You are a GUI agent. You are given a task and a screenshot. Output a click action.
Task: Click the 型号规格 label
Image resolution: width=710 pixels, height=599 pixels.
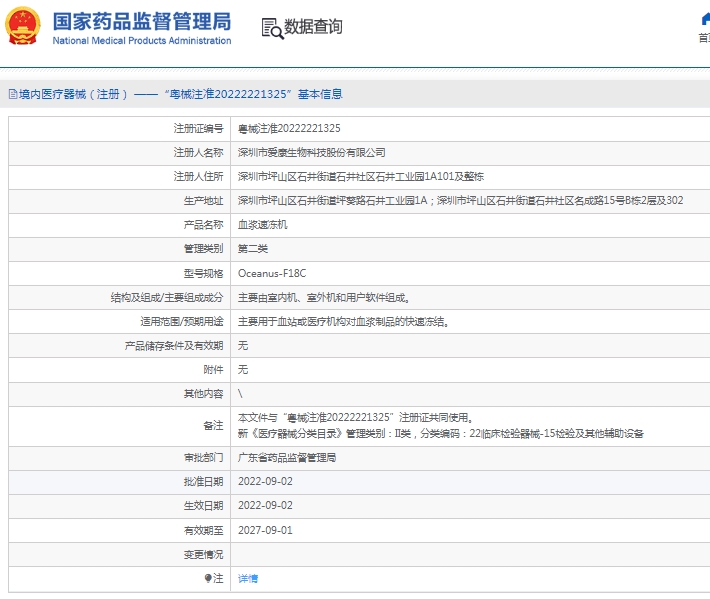point(203,273)
